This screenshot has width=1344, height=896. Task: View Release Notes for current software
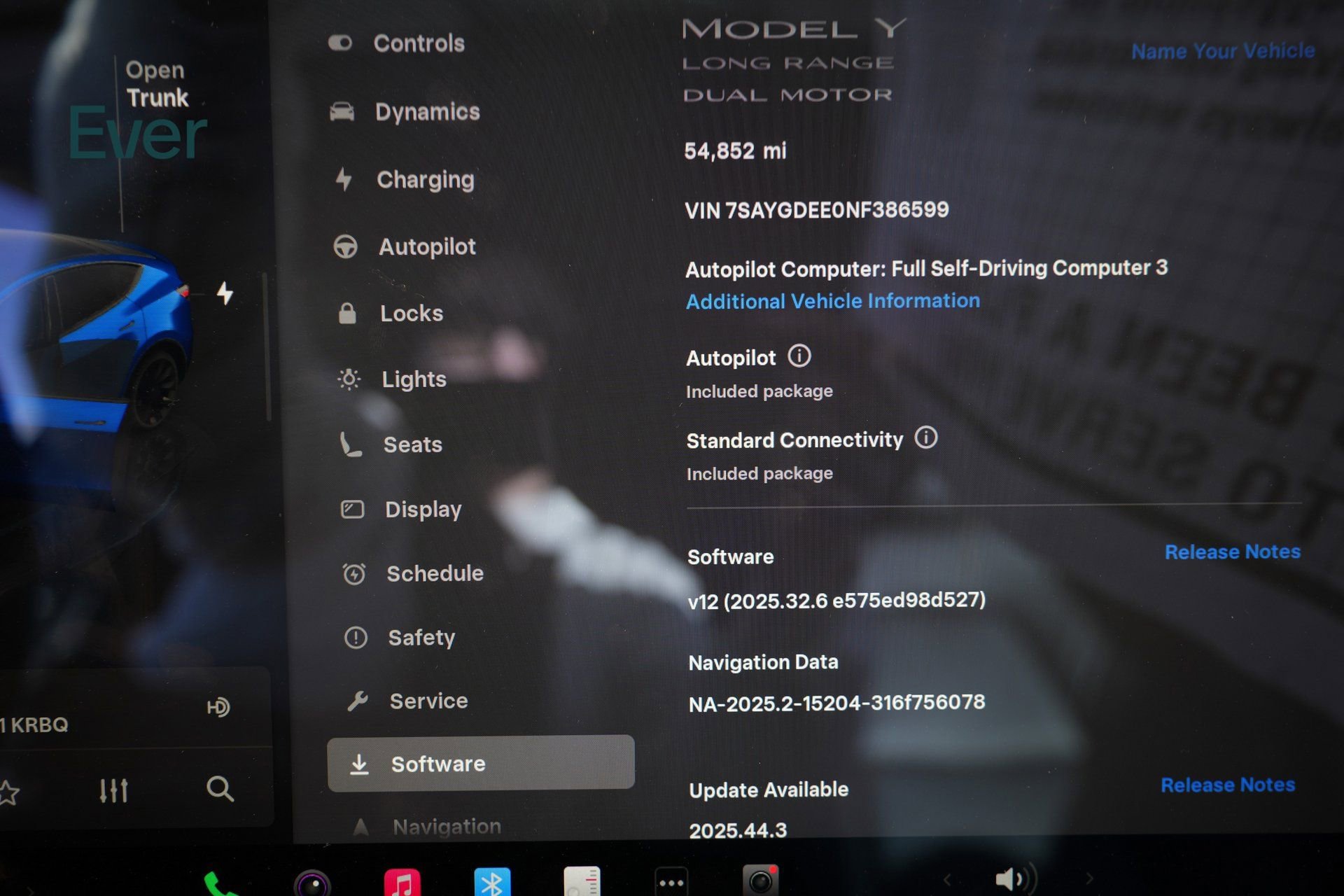pyautogui.click(x=1232, y=552)
